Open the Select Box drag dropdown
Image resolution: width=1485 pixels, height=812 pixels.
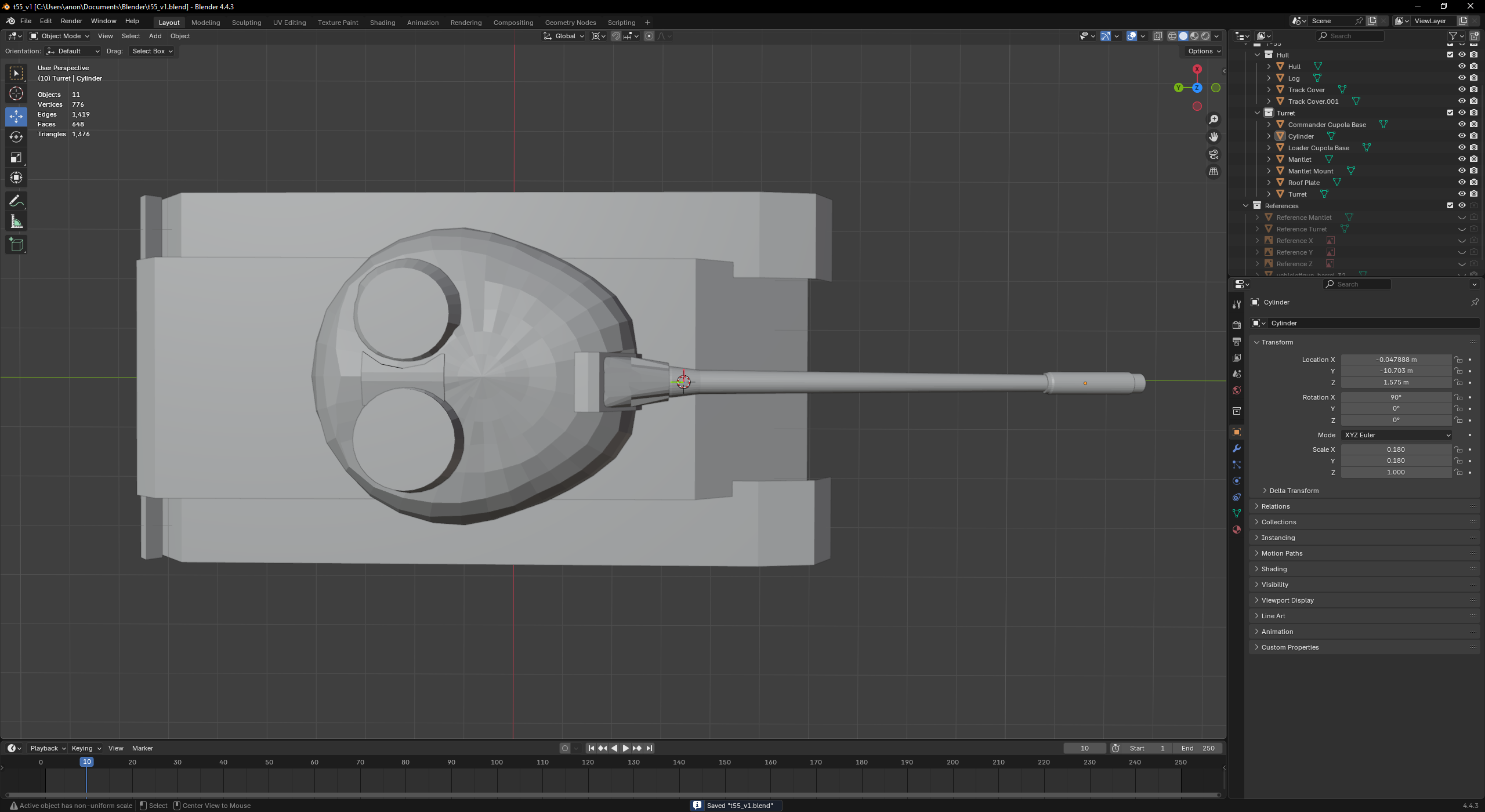pos(152,51)
